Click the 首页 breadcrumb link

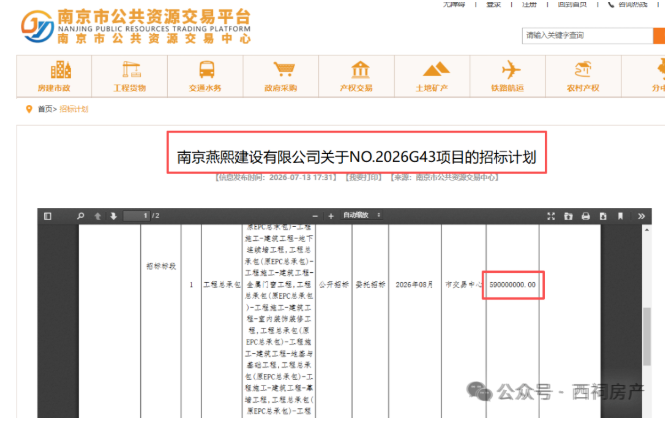45,109
